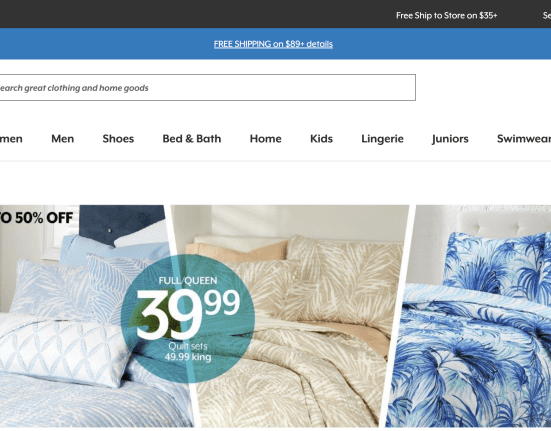Go to the Home department
The image size is (551, 431).
click(265, 139)
